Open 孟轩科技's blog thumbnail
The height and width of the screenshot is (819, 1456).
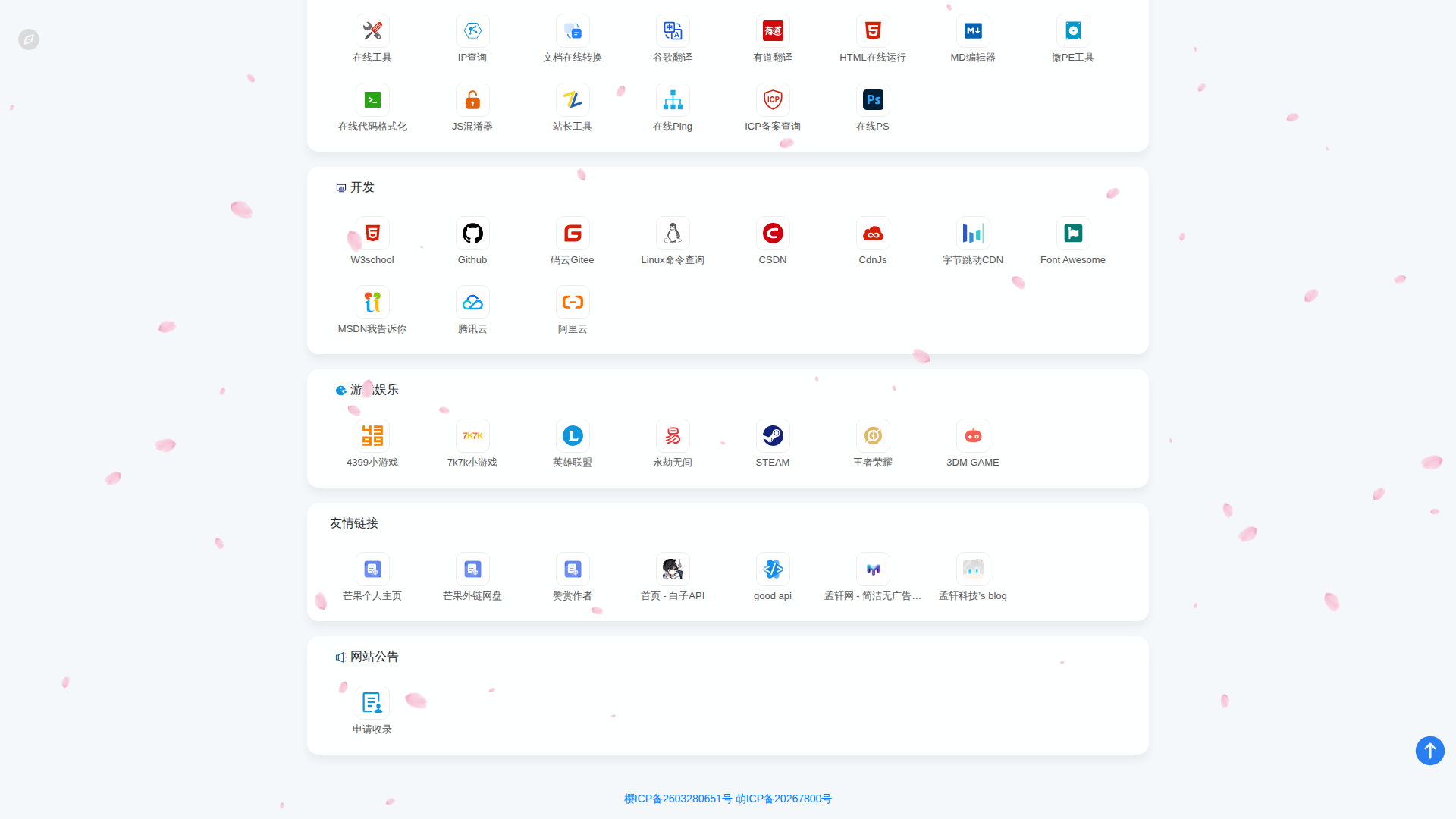[x=973, y=570]
